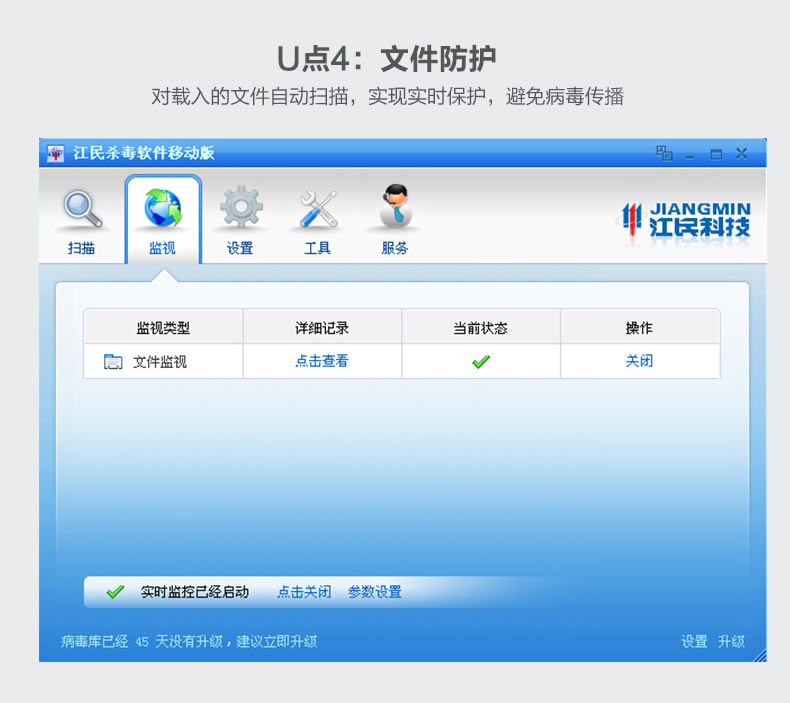Click the 监视类型 column header
The height and width of the screenshot is (703, 790).
pyautogui.click(x=164, y=328)
